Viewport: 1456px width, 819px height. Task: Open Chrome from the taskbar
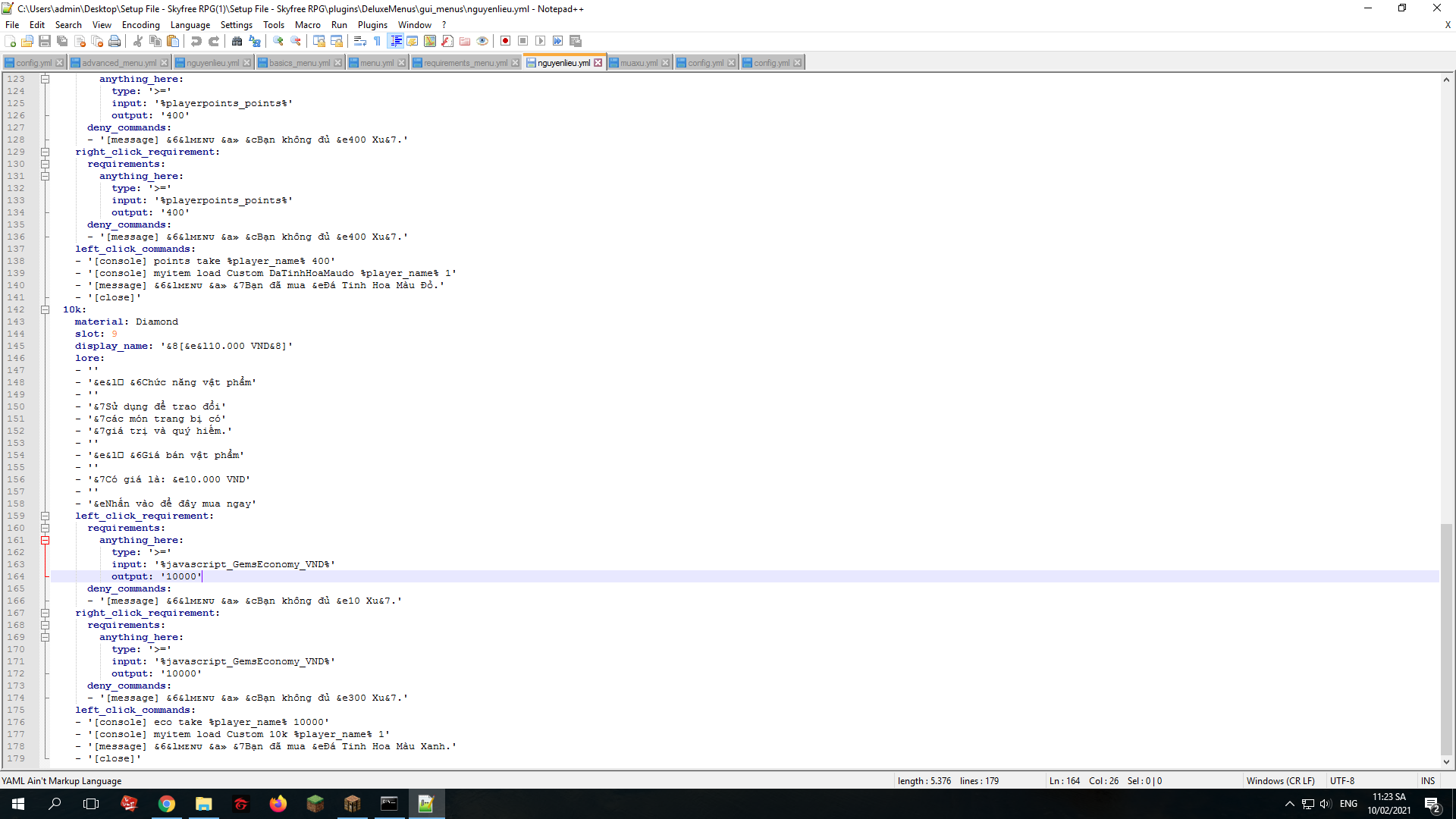(167, 804)
